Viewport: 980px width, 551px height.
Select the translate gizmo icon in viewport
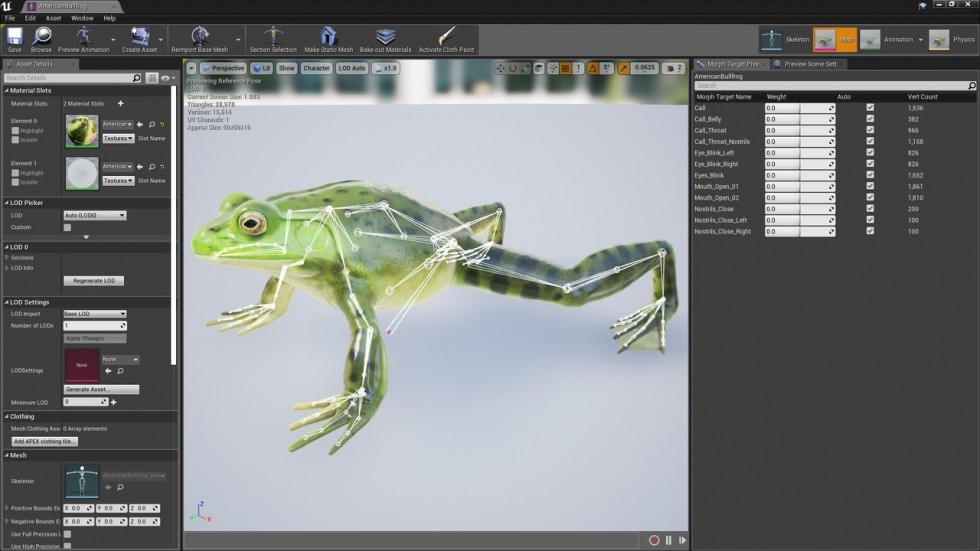click(501, 68)
